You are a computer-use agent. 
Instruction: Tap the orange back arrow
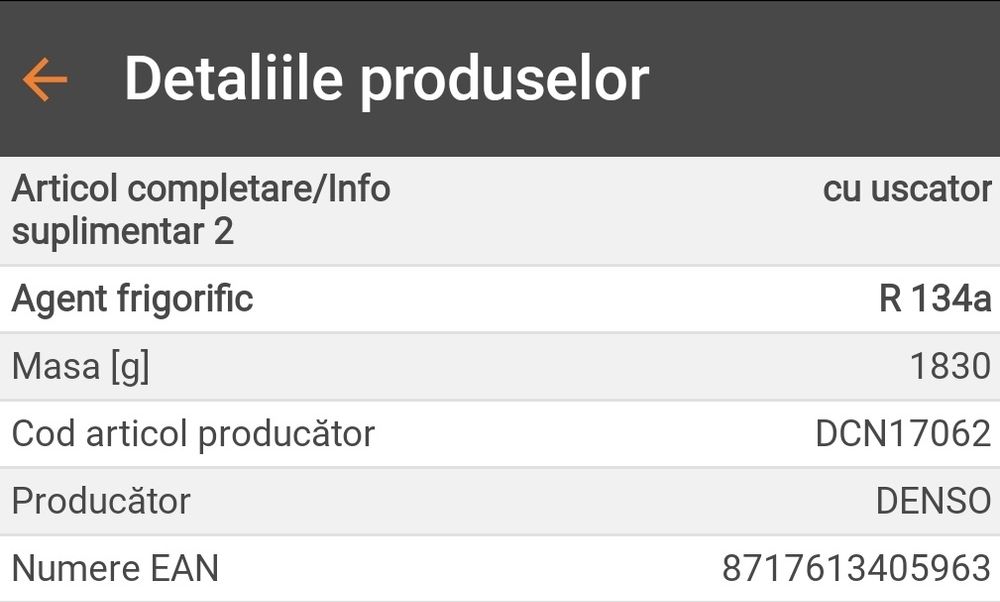tap(45, 80)
